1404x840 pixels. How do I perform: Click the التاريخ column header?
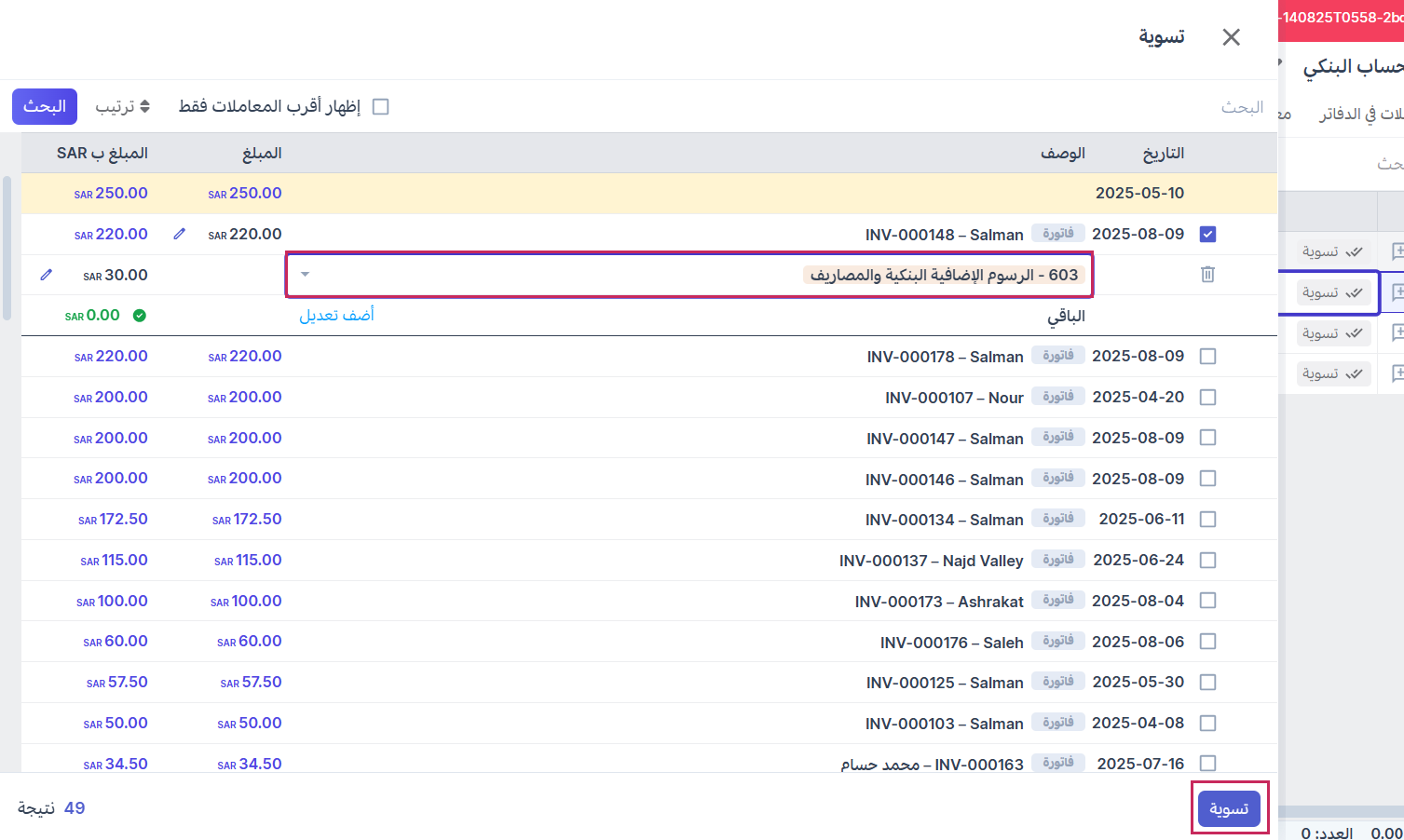coord(1163,154)
